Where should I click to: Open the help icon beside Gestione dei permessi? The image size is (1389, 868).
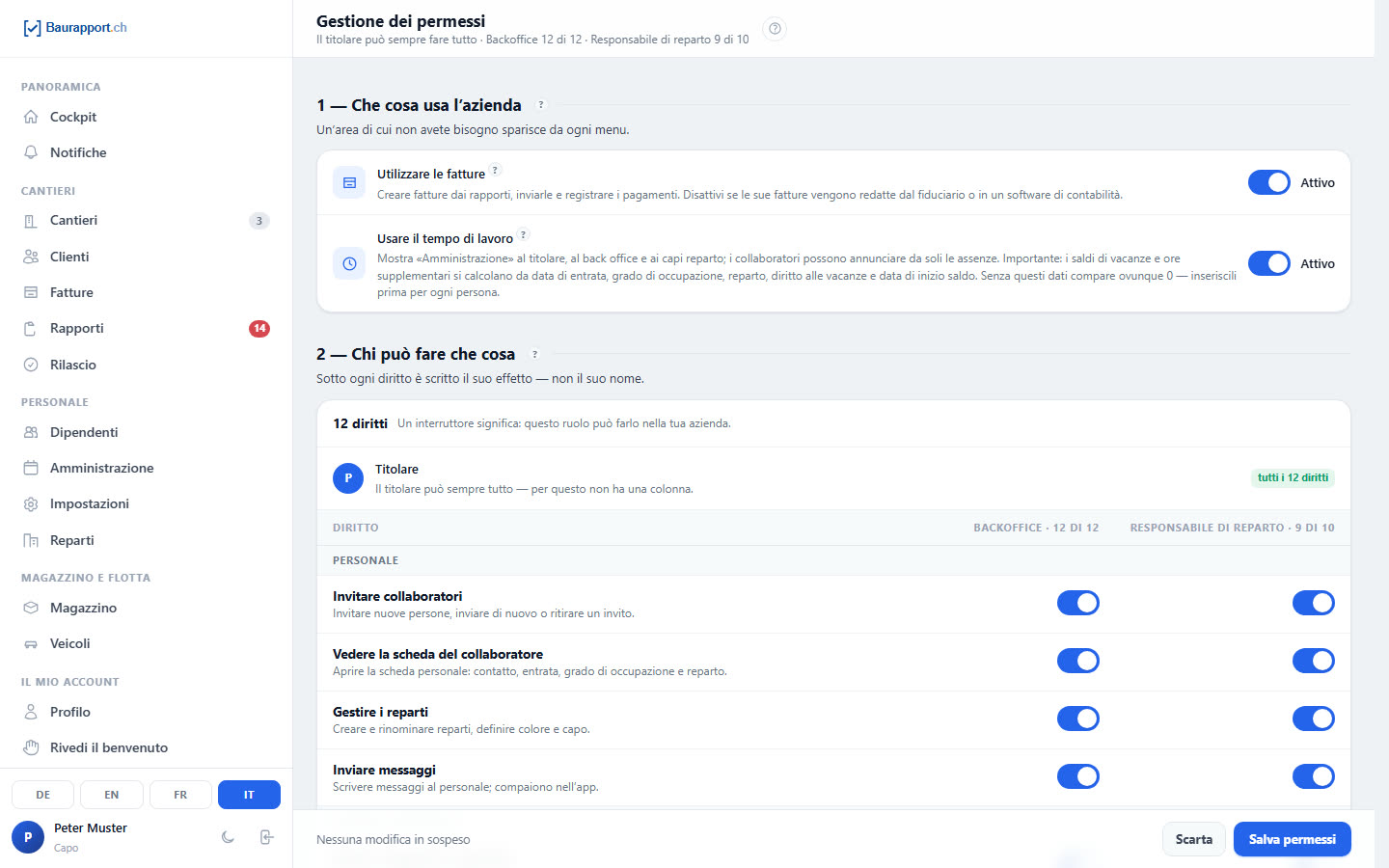775,29
